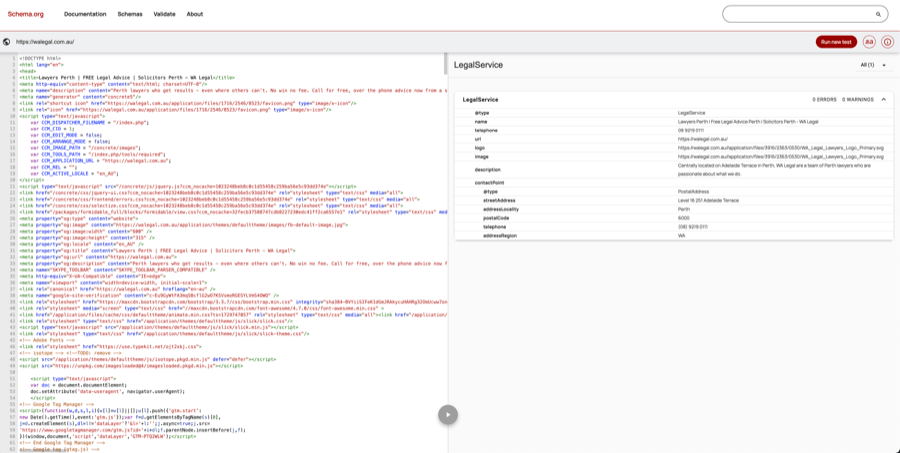Click the gray play button to run code
The height and width of the screenshot is (453, 900).
pos(448,414)
